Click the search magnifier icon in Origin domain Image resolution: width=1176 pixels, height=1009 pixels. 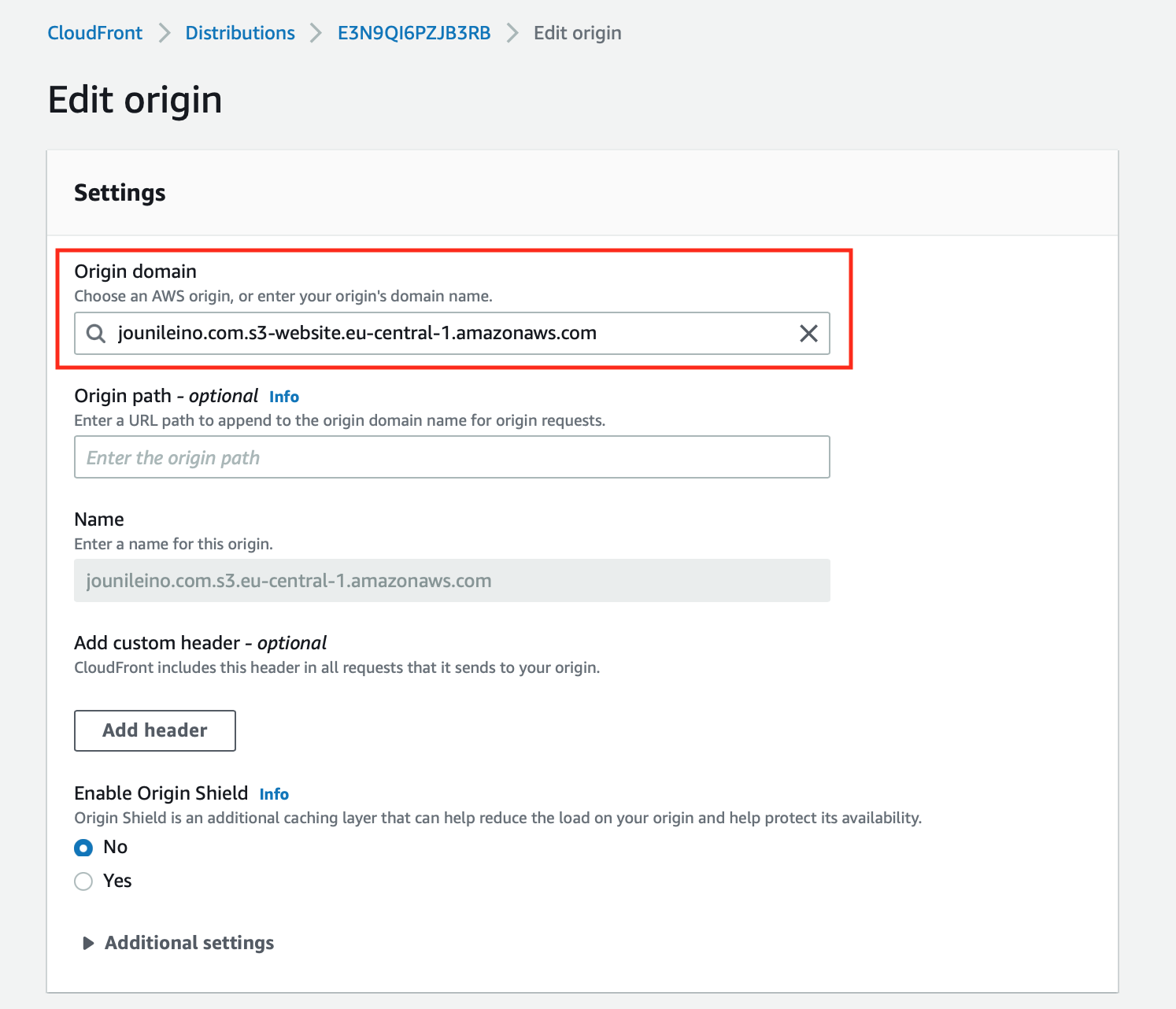[x=96, y=334]
